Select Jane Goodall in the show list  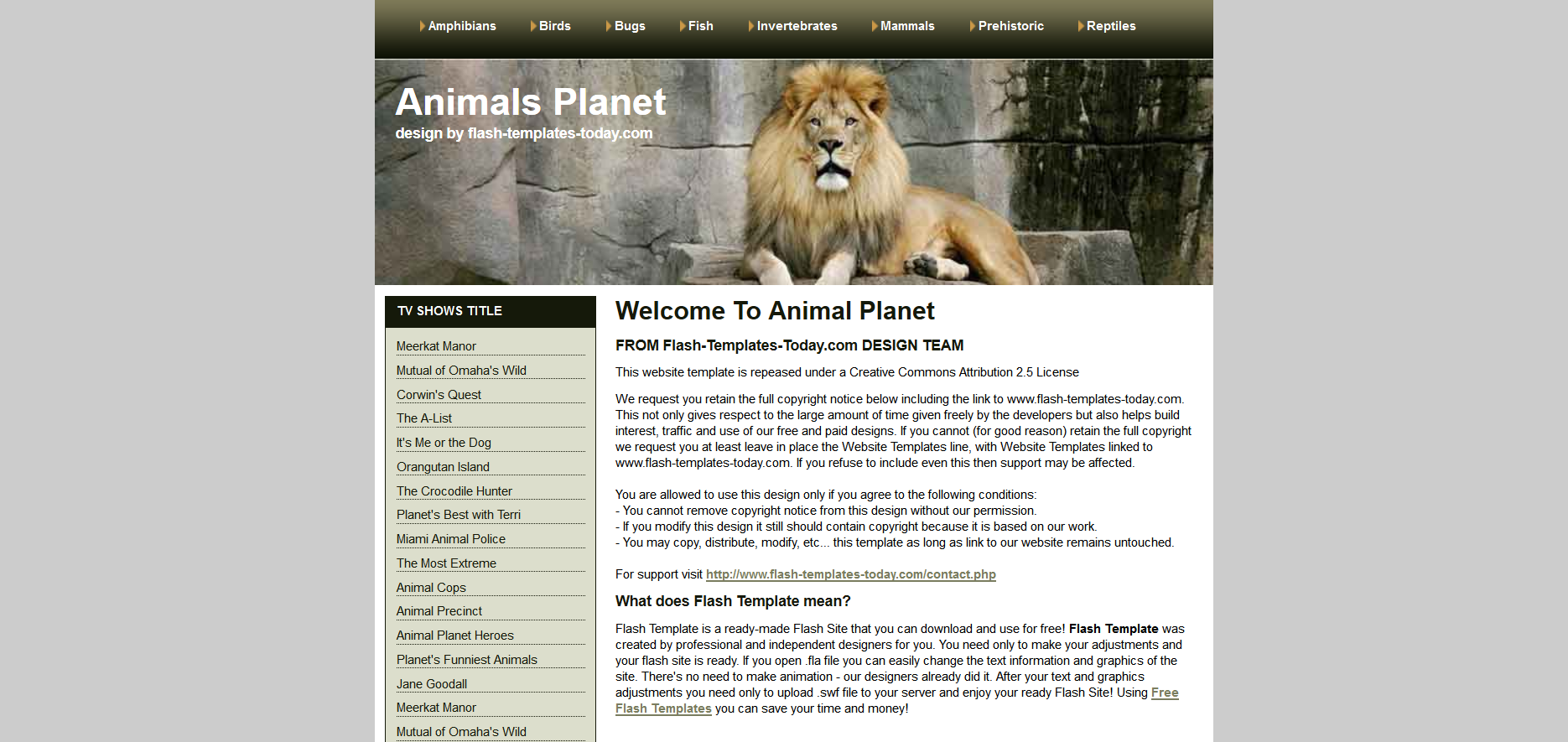click(x=431, y=684)
